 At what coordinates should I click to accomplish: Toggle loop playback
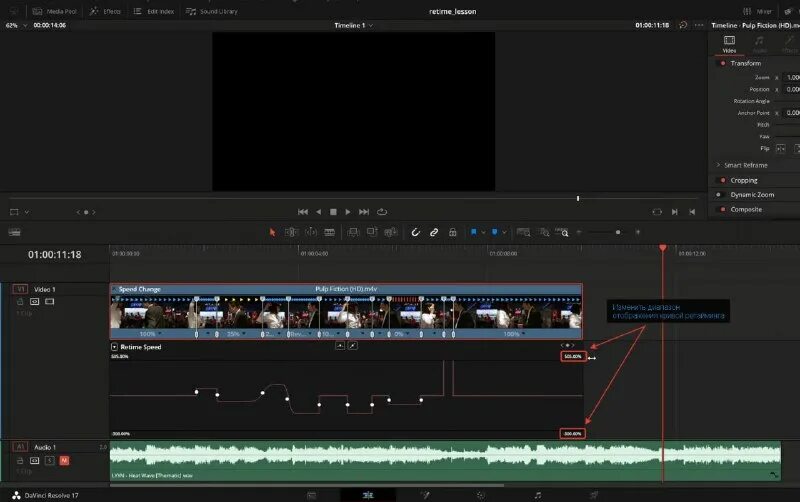point(382,212)
